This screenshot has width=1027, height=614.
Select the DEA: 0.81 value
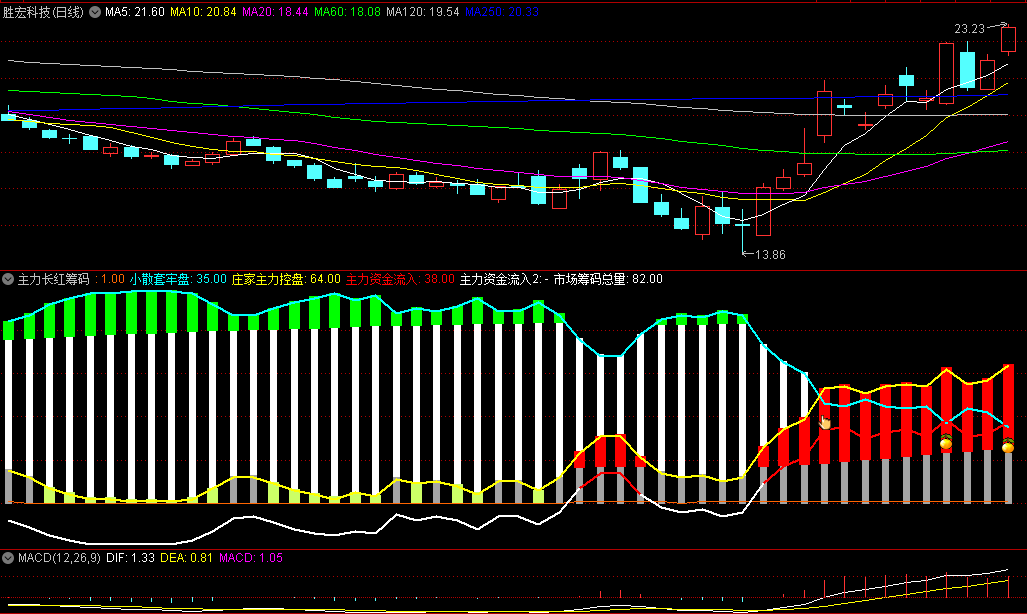click(x=187, y=558)
